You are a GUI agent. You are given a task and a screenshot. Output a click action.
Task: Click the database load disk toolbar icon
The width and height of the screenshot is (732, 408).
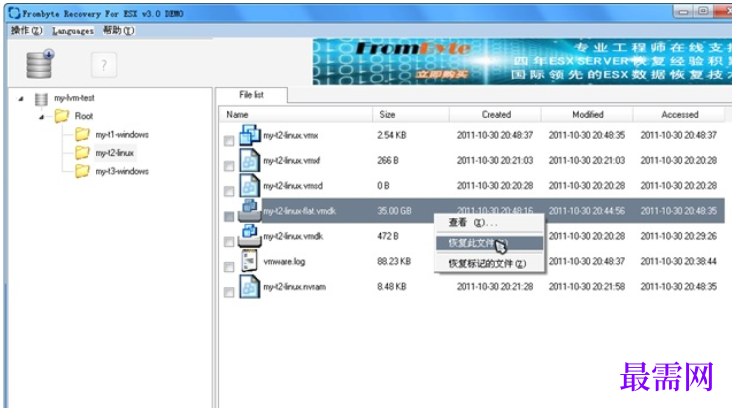pos(40,63)
